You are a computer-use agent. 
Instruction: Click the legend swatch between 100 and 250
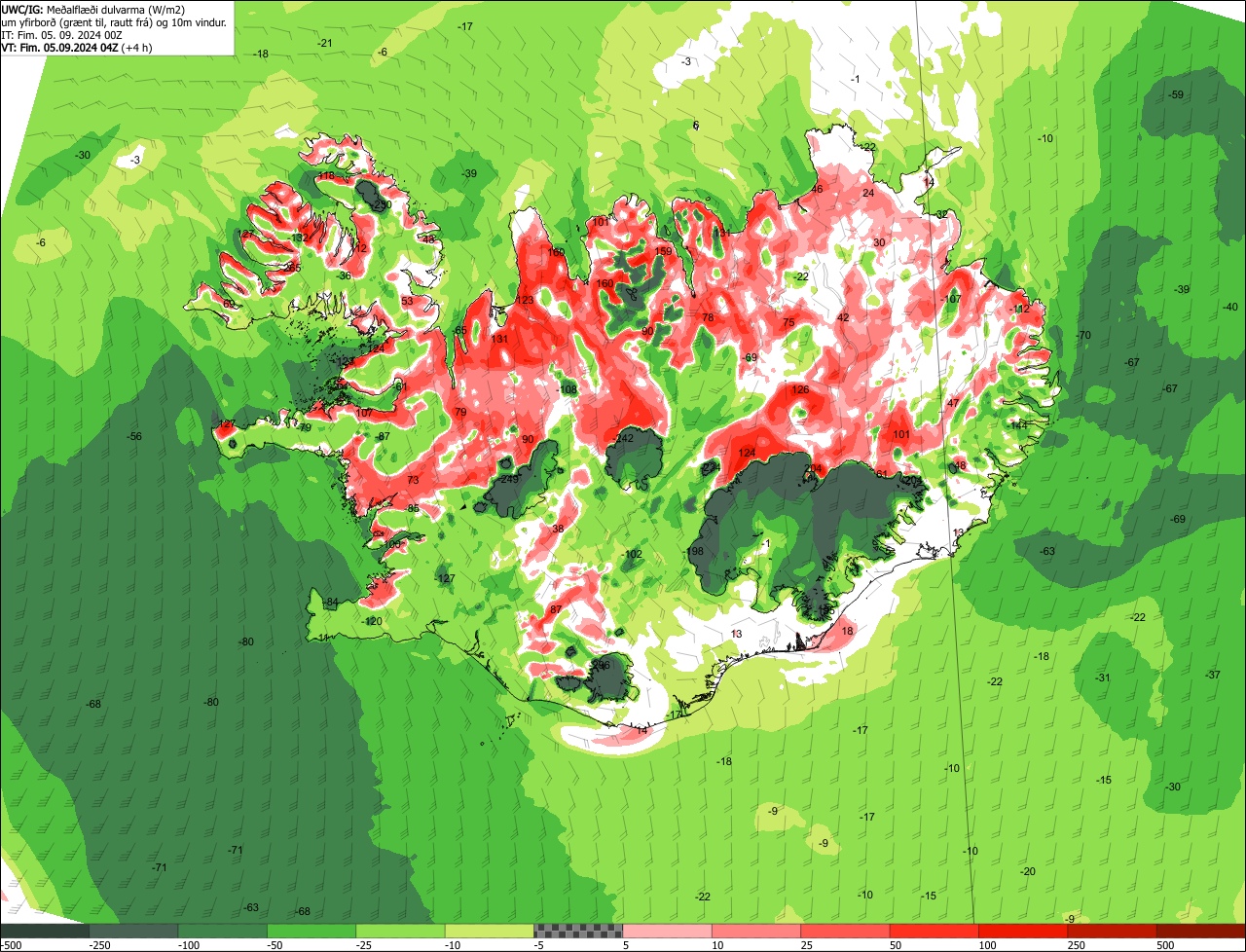click(x=1023, y=931)
